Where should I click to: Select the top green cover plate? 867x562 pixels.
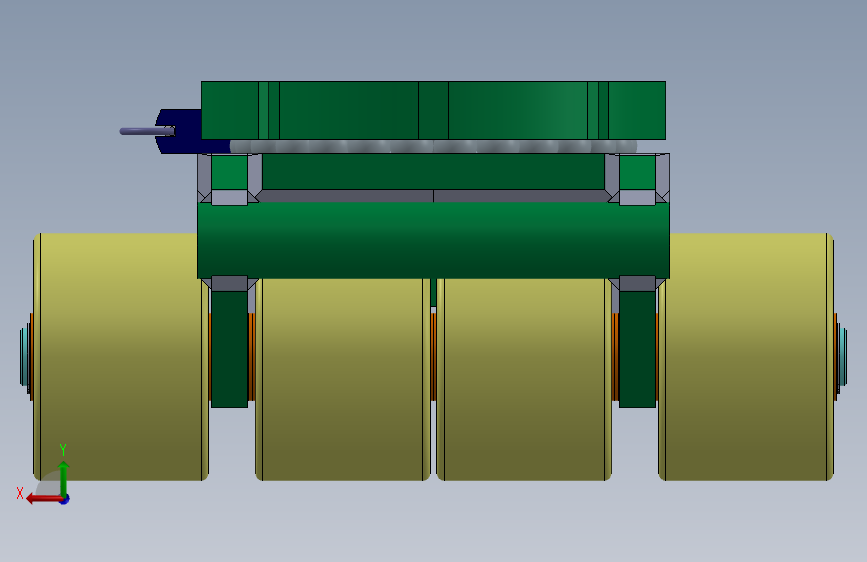click(x=434, y=110)
